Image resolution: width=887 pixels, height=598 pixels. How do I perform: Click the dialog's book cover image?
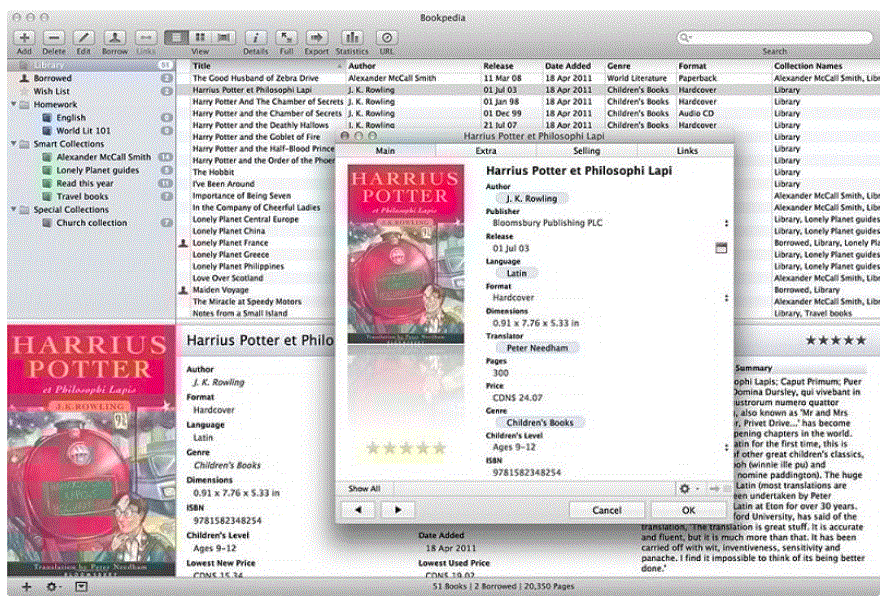coord(406,254)
